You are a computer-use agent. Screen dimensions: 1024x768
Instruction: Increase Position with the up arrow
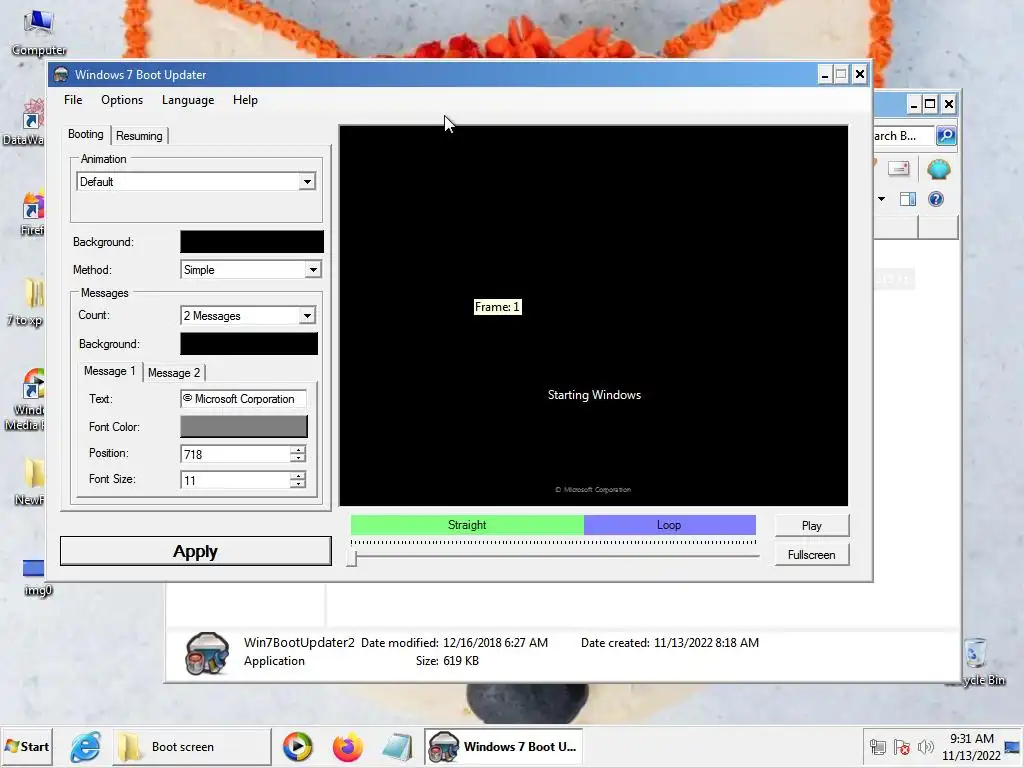[298, 450]
